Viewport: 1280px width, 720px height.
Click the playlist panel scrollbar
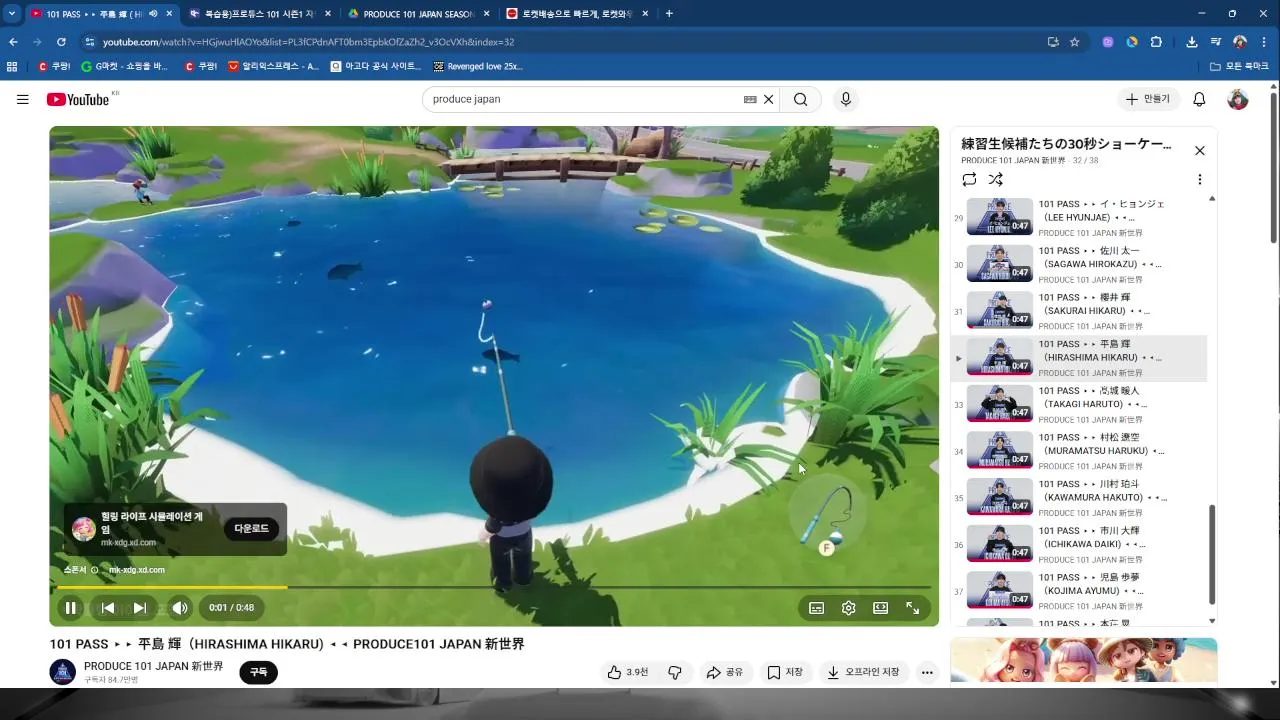[1213, 555]
